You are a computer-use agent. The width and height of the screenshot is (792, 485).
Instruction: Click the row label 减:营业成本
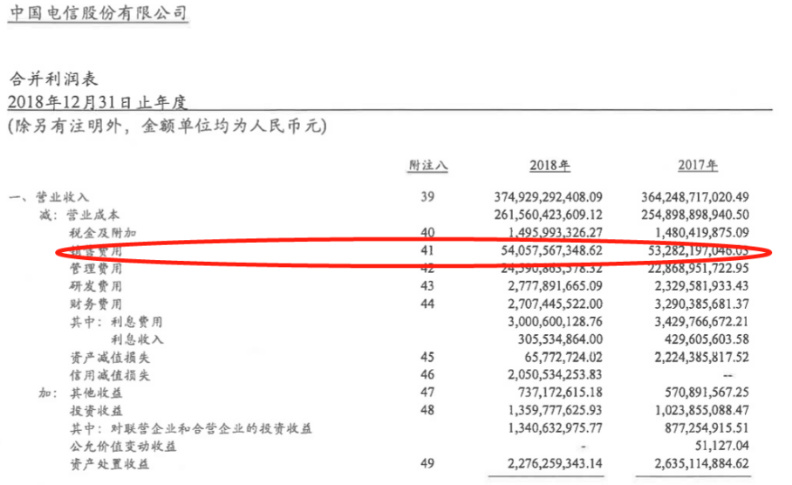[79, 215]
